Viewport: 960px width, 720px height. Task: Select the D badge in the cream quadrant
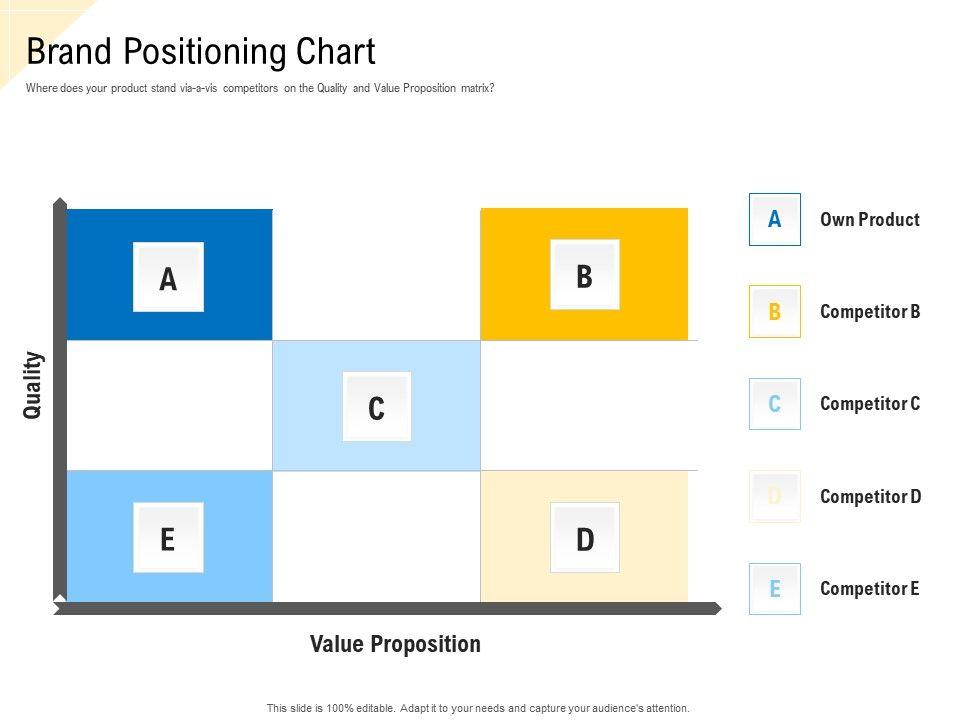(x=585, y=538)
